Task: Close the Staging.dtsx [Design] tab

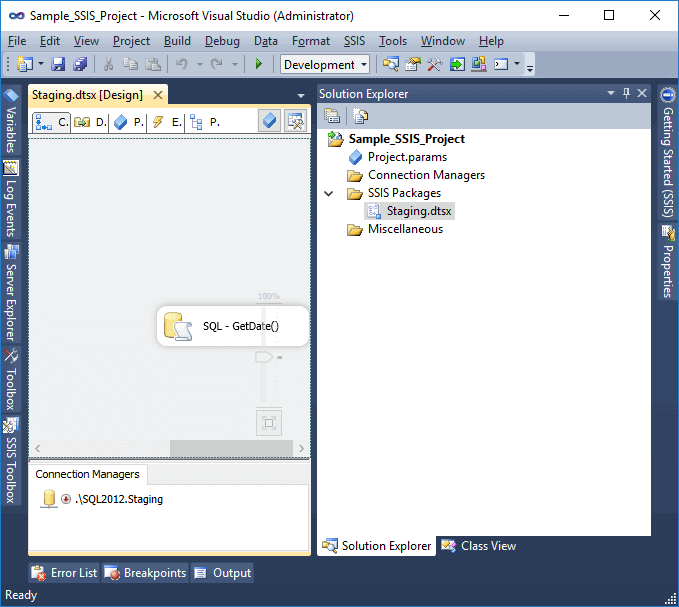Action: click(158, 95)
